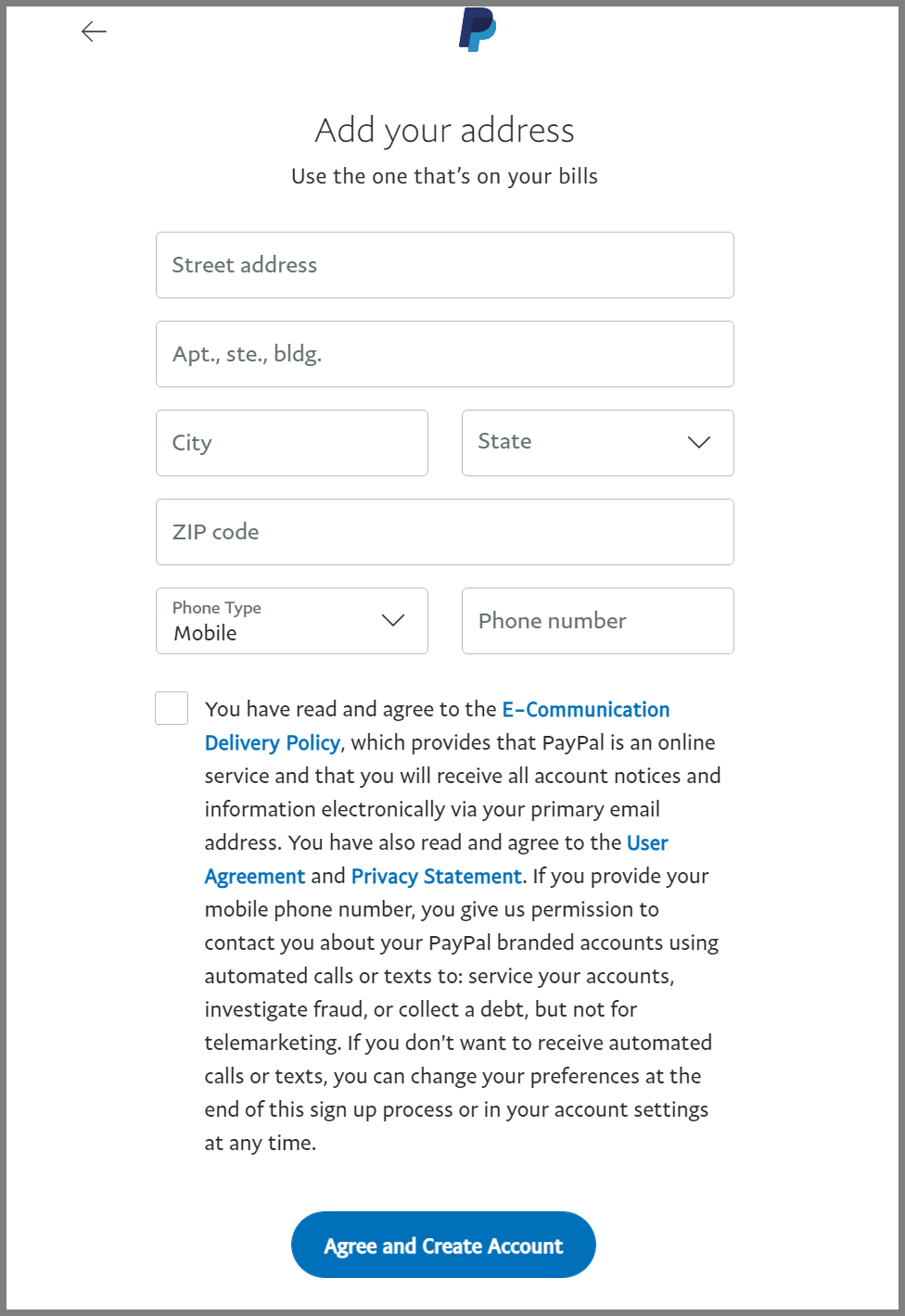Image resolution: width=905 pixels, height=1316 pixels.
Task: Click into the City field
Action: (291, 443)
